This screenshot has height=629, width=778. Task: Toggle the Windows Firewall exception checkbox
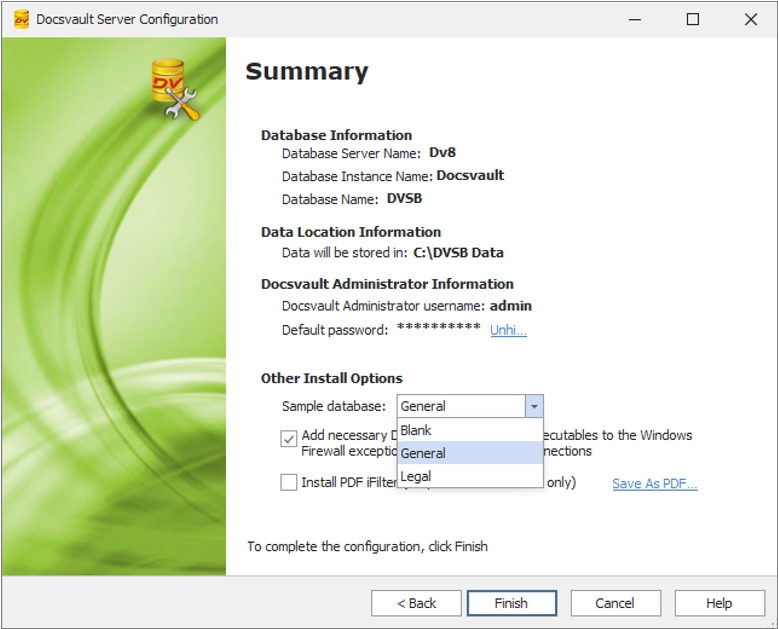(289, 439)
